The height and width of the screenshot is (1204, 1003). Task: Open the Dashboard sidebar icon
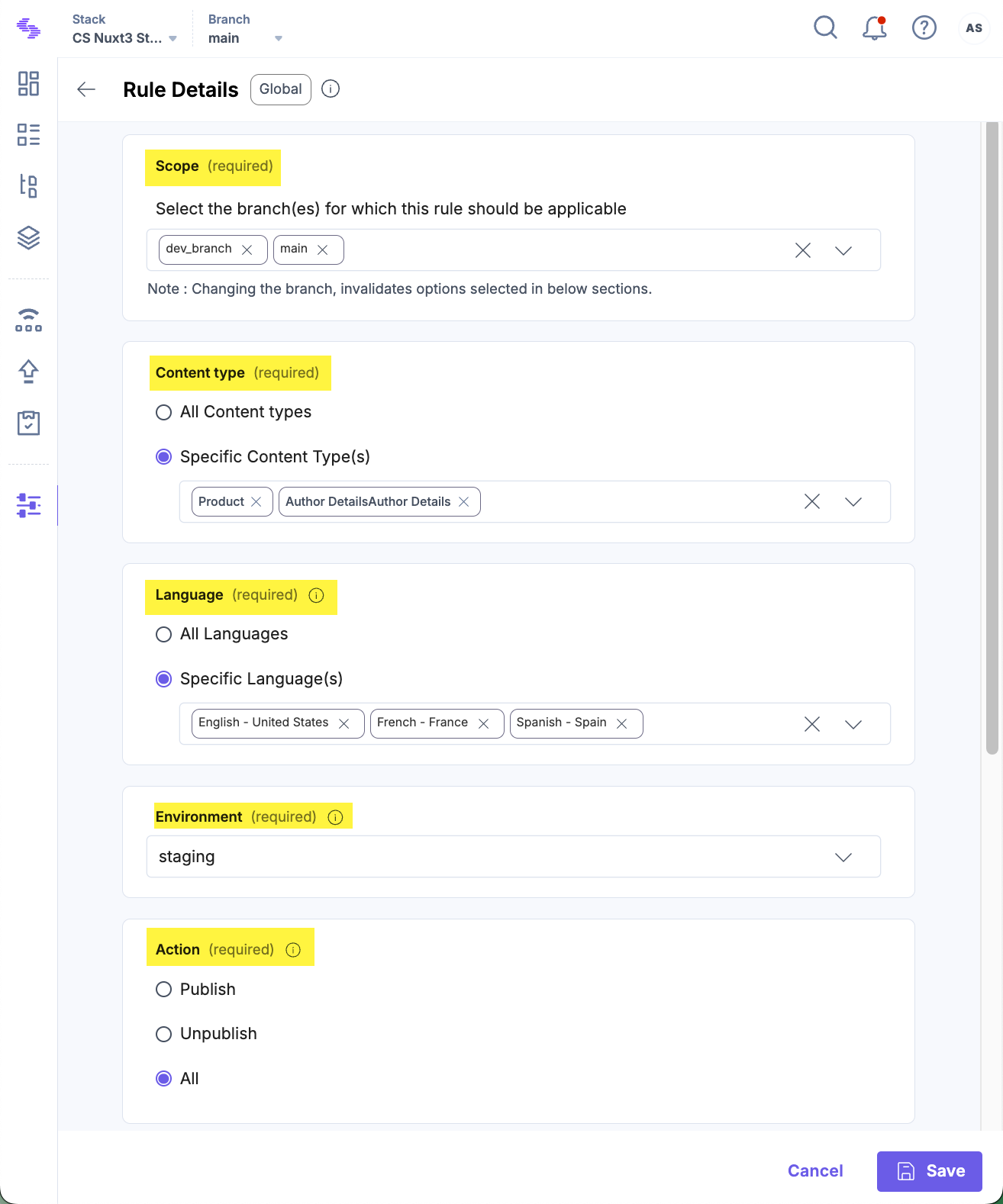tap(28, 83)
